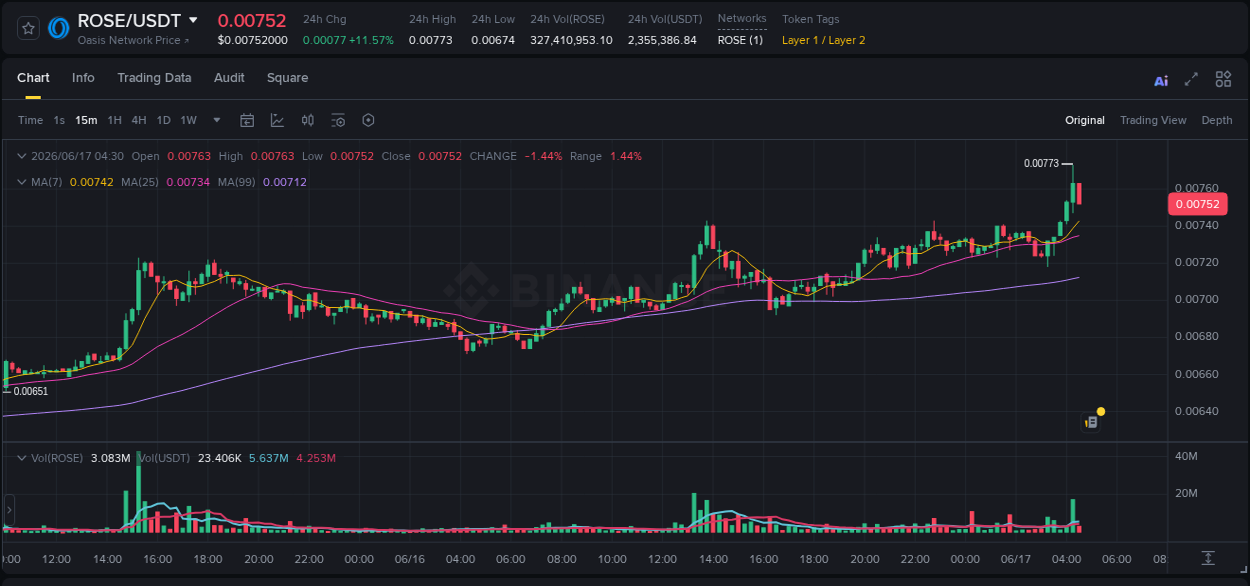
Task: Click the 06/17 date label on time axis
Action: coord(1015,559)
